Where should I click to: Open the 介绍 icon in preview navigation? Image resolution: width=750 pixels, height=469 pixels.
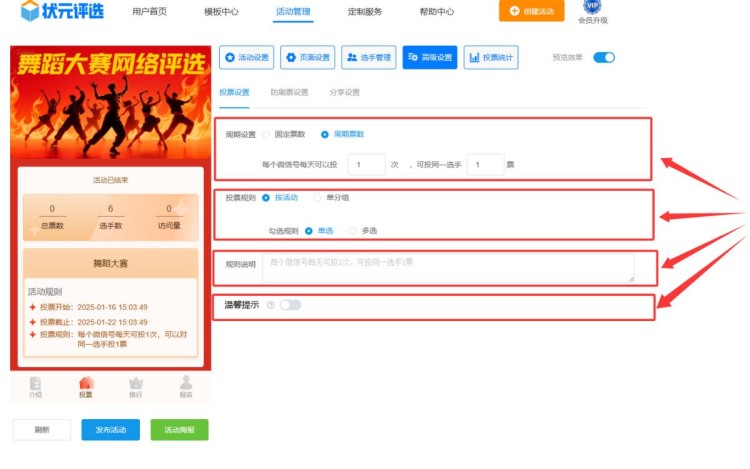[36, 384]
